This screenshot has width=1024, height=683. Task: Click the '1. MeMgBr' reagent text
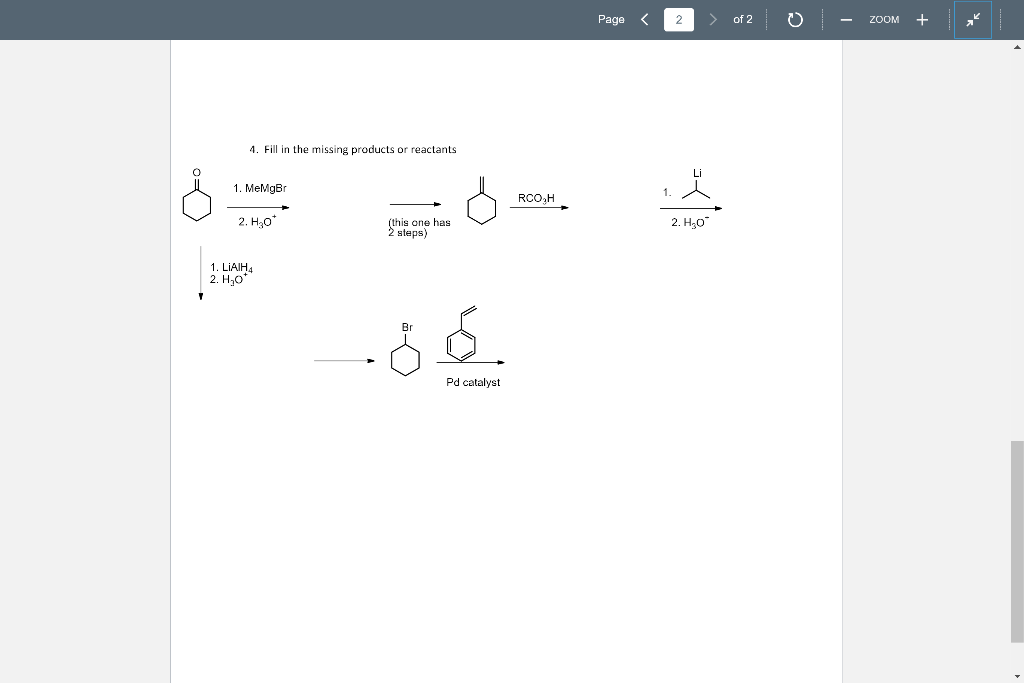coord(260,187)
